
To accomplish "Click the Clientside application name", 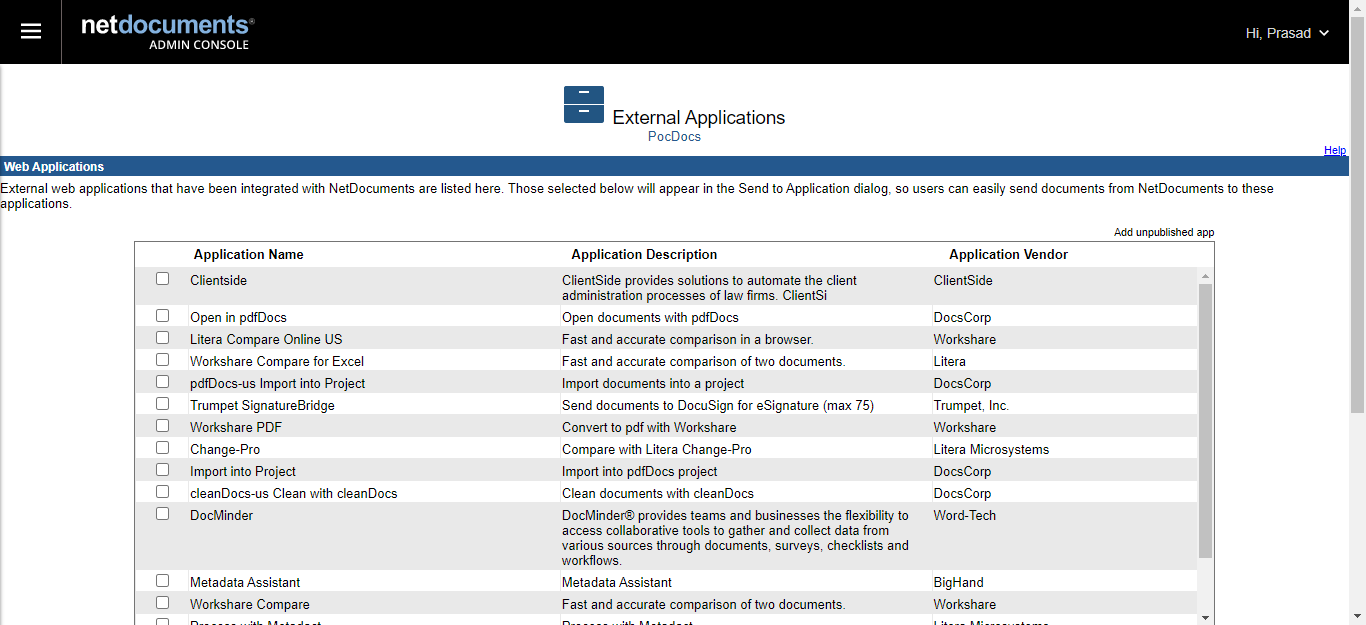I will (219, 281).
